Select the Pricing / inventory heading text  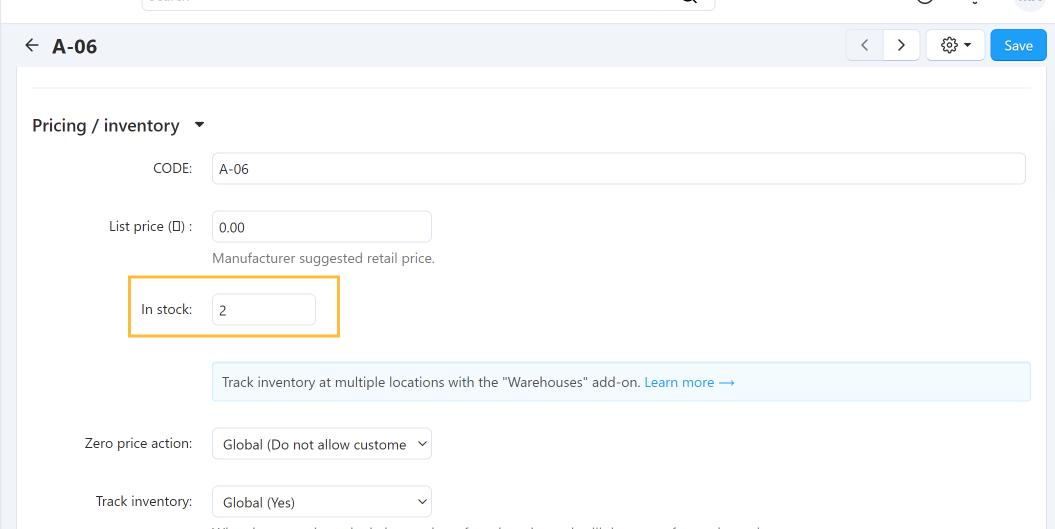click(x=106, y=126)
